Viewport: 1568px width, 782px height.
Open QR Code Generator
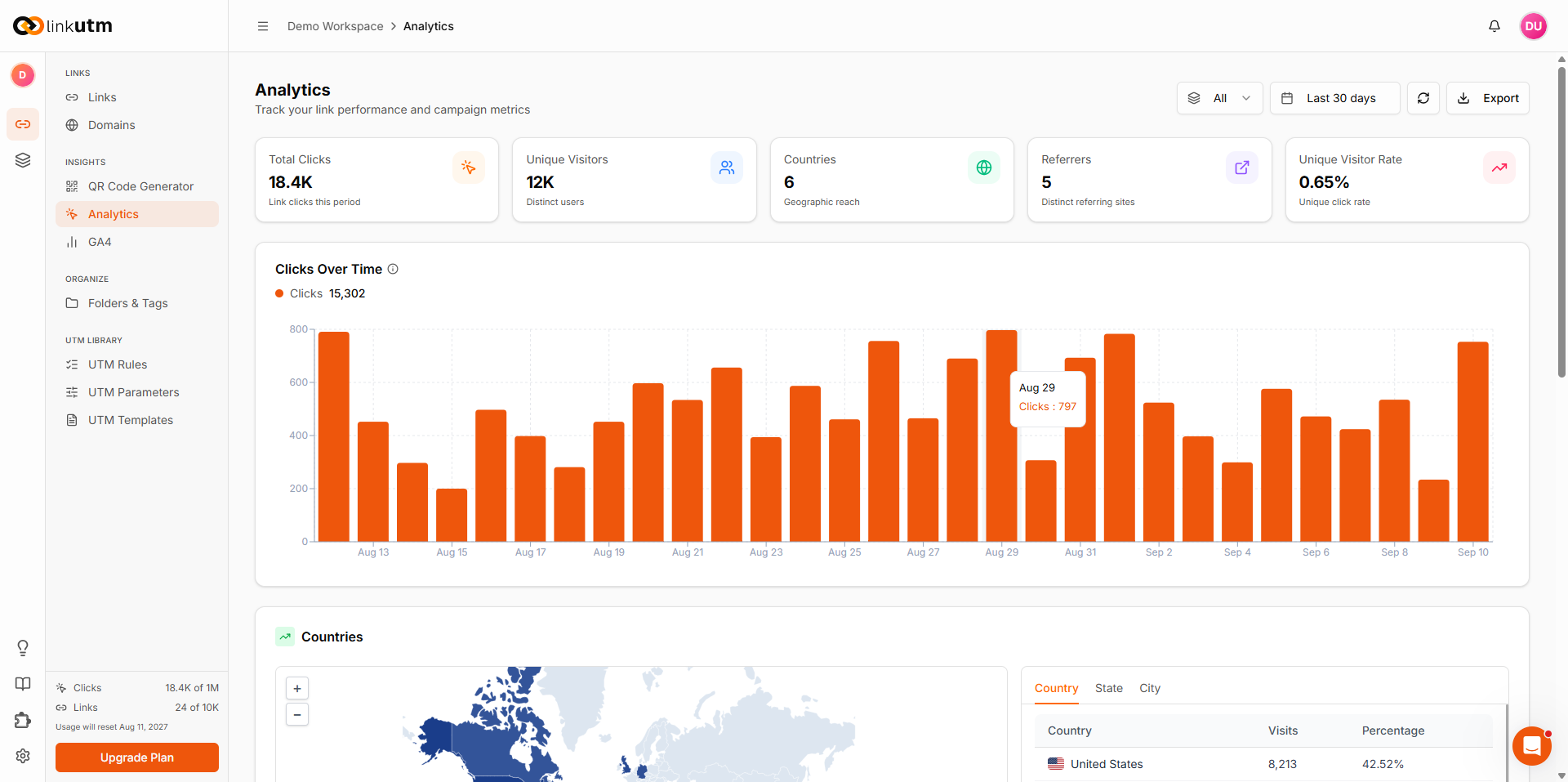[x=137, y=186]
